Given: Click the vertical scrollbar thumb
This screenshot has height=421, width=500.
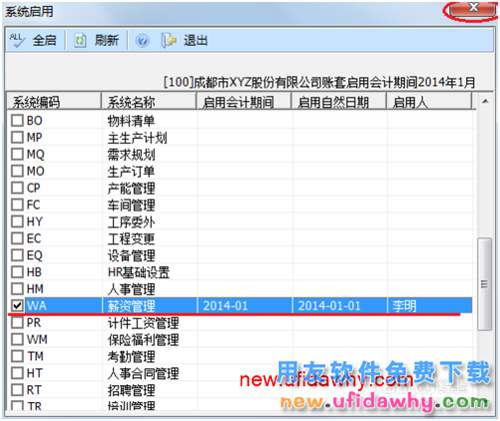Looking at the screenshot, I should tap(485, 284).
